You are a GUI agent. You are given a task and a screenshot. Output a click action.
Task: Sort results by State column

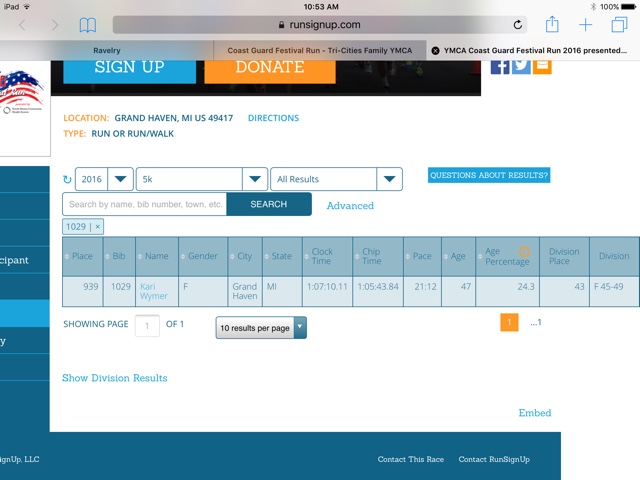click(282, 256)
